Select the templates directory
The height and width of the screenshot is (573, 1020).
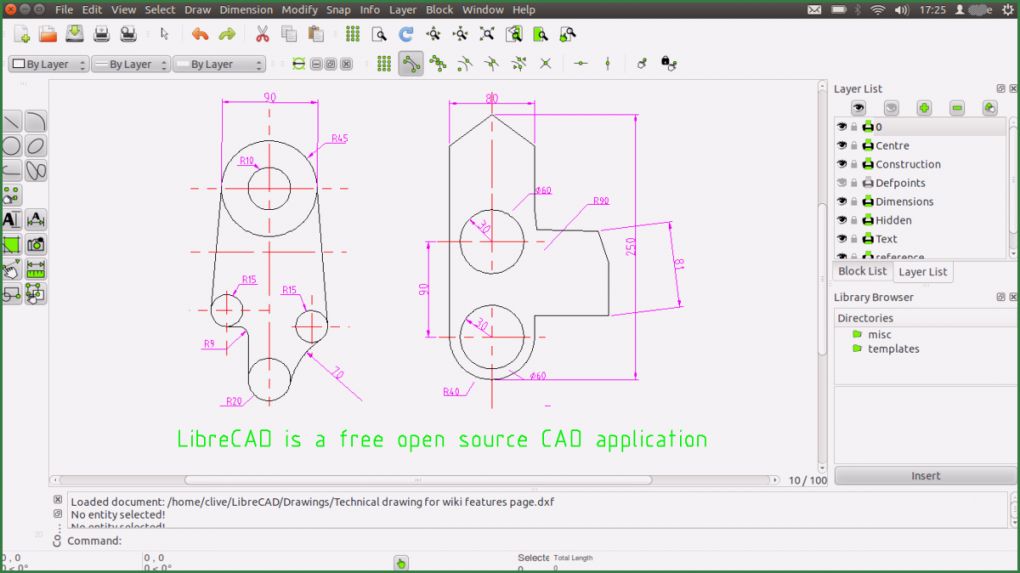[892, 349]
